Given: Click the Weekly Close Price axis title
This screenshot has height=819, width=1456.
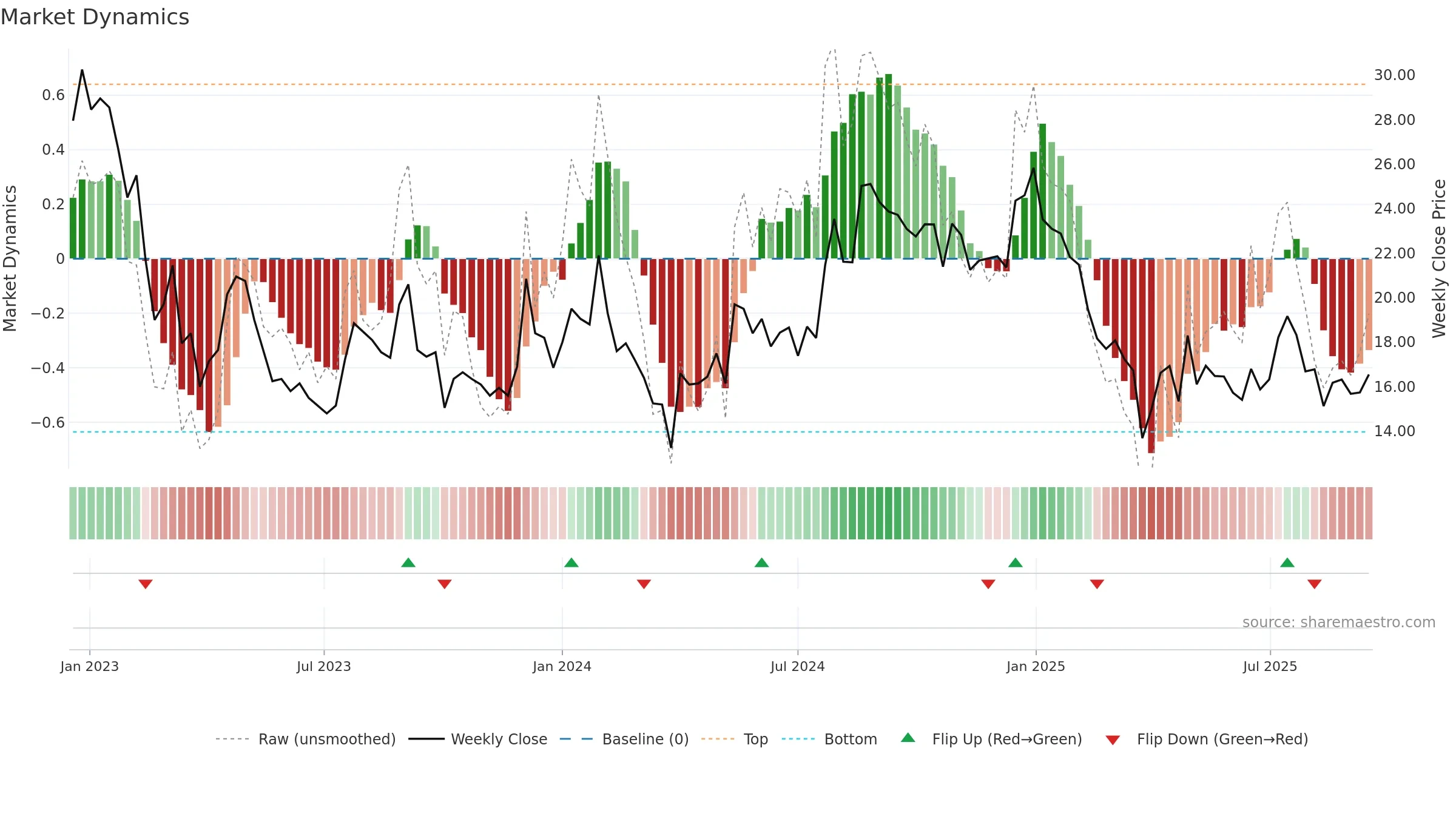Looking at the screenshot, I should click(x=1440, y=258).
